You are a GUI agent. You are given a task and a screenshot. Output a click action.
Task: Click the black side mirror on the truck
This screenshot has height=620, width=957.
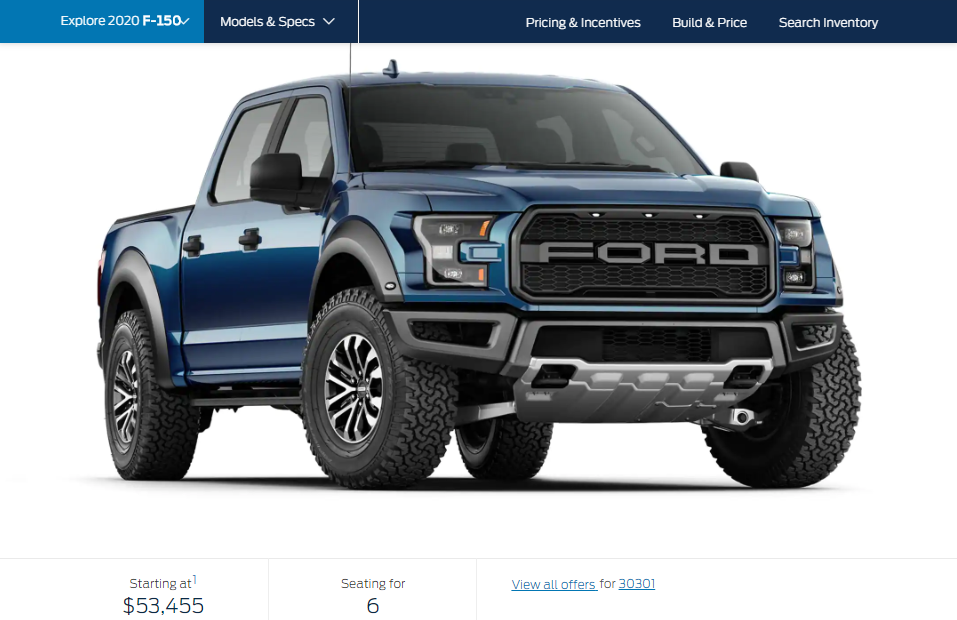point(282,179)
